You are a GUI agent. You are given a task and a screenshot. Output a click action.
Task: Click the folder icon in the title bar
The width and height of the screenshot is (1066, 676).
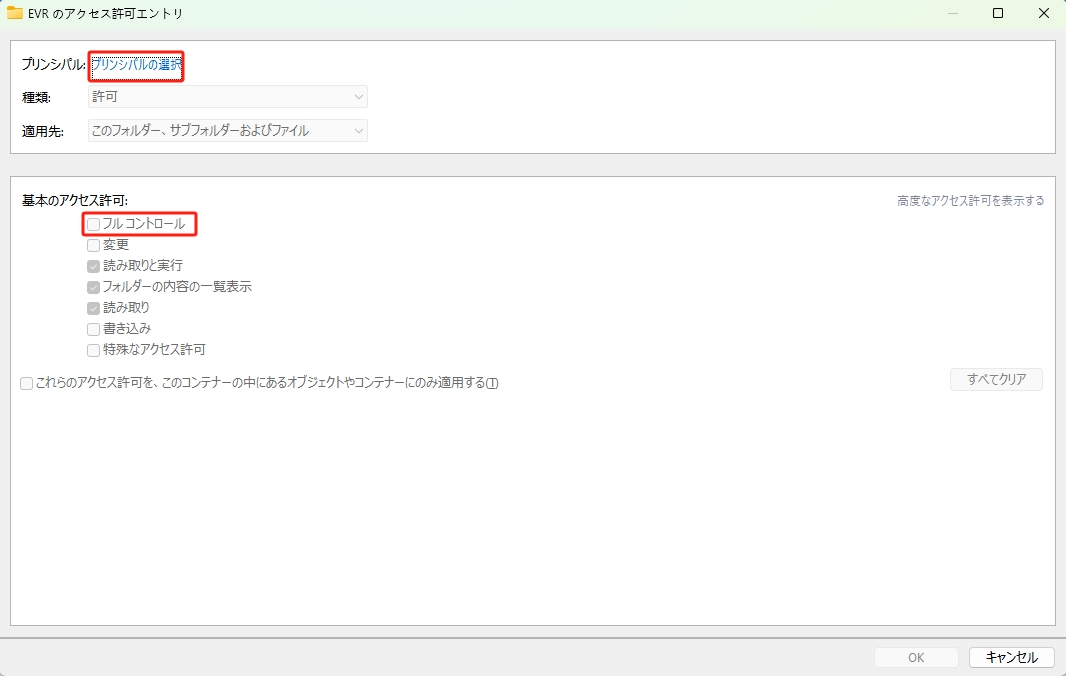pyautogui.click(x=15, y=14)
